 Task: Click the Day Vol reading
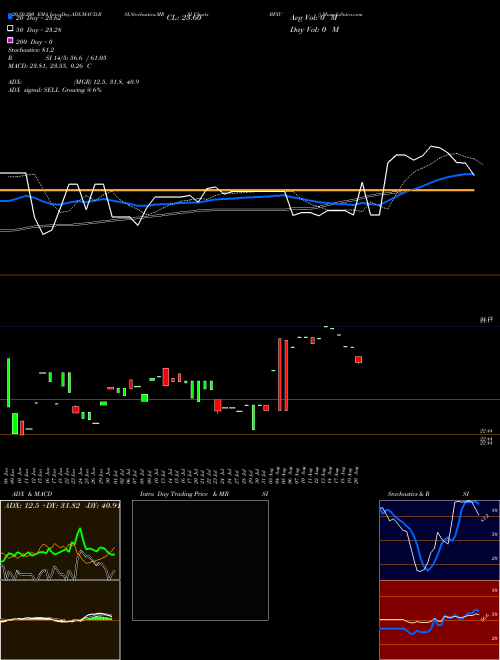[314, 29]
